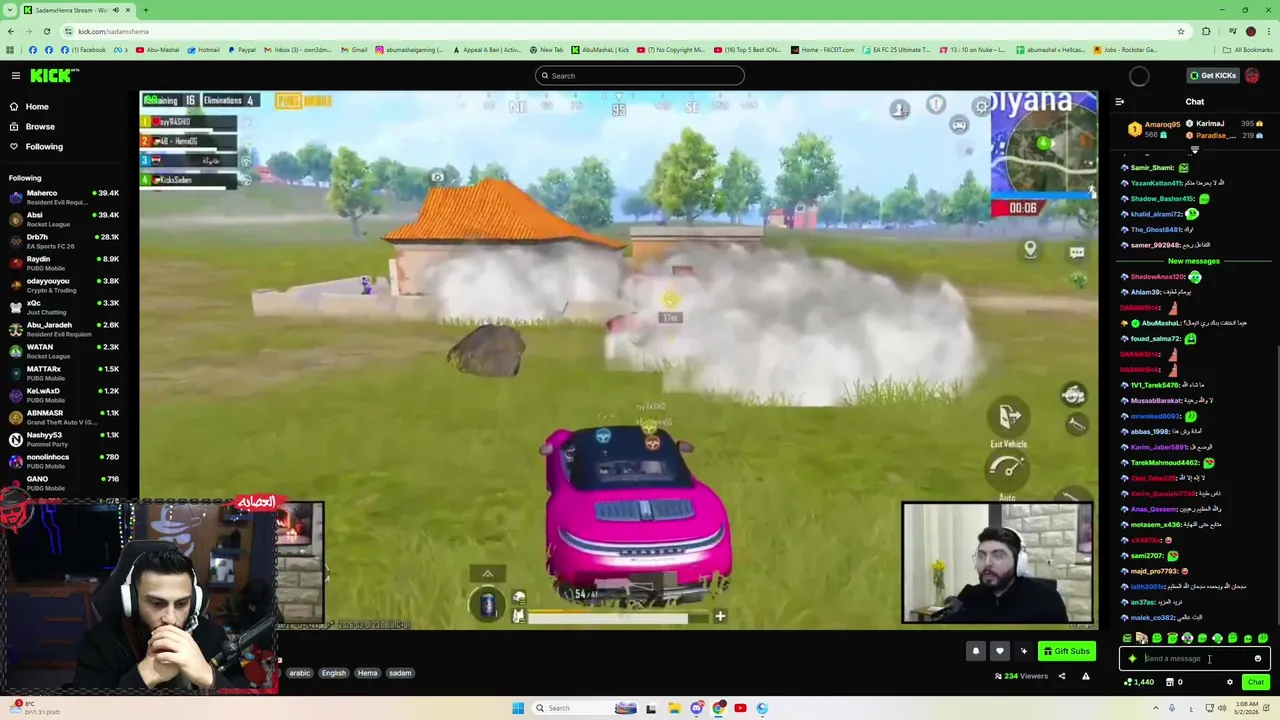Expand the chat leaderboard chevron
The width and height of the screenshot is (1280, 720).
pyautogui.click(x=1194, y=150)
